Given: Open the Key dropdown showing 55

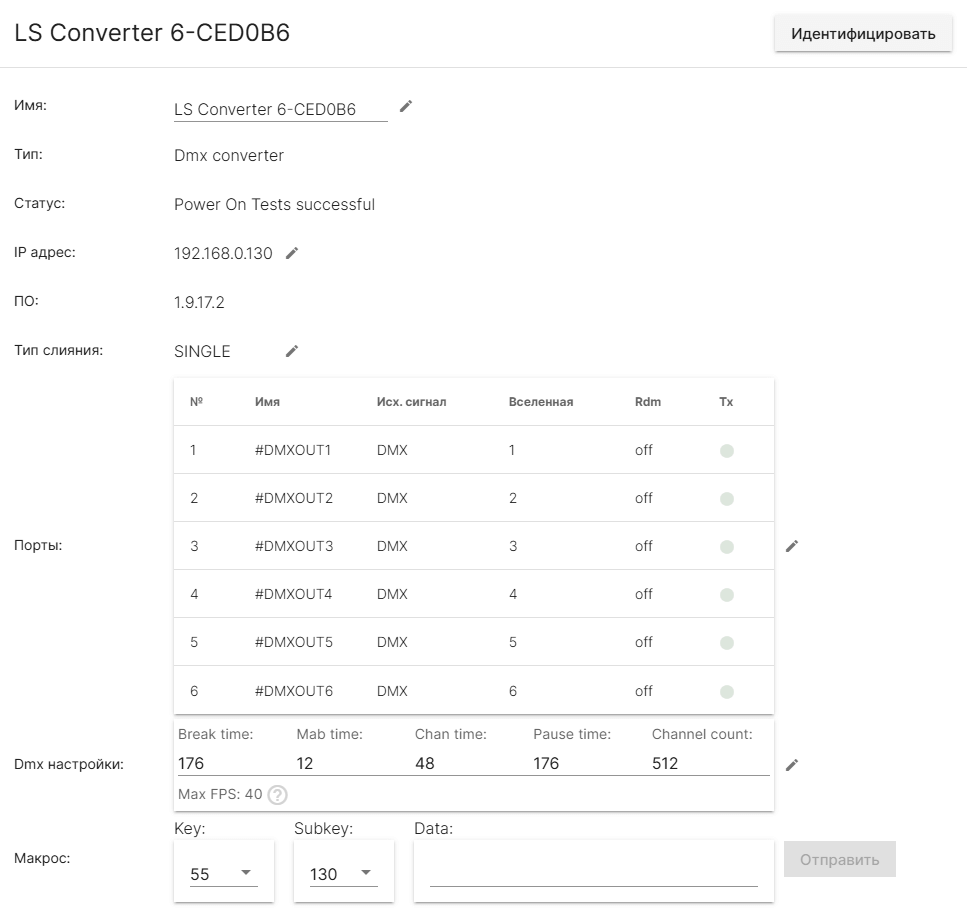Looking at the screenshot, I should [x=224, y=874].
